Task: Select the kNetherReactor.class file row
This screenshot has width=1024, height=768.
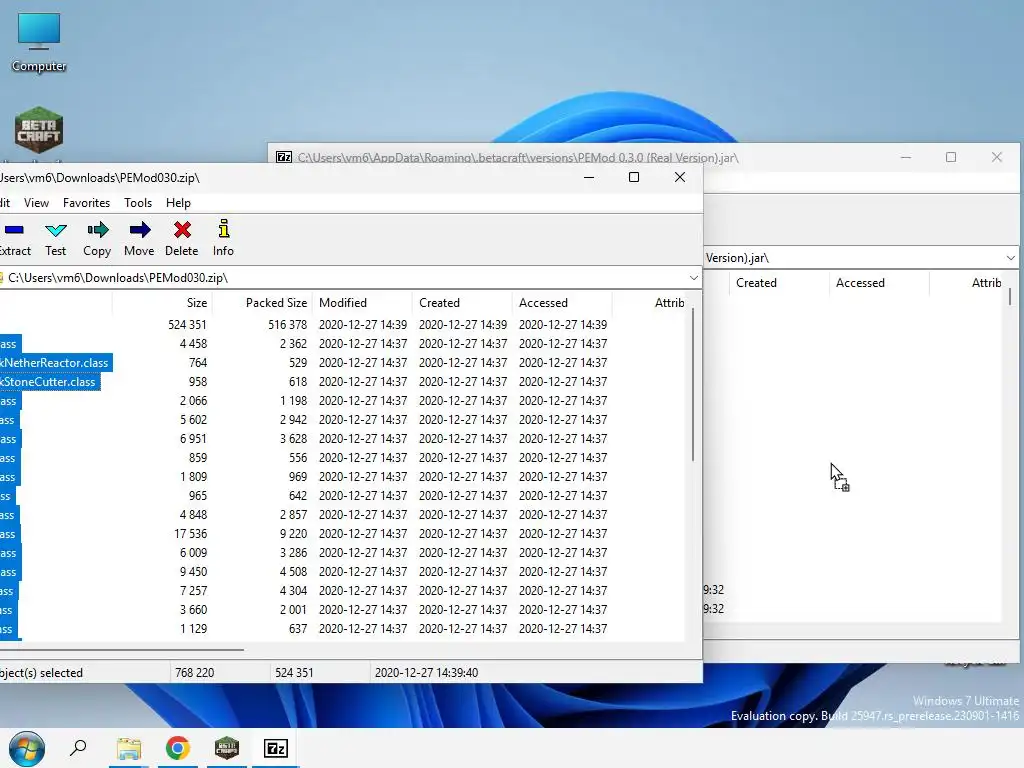Action: (54, 363)
